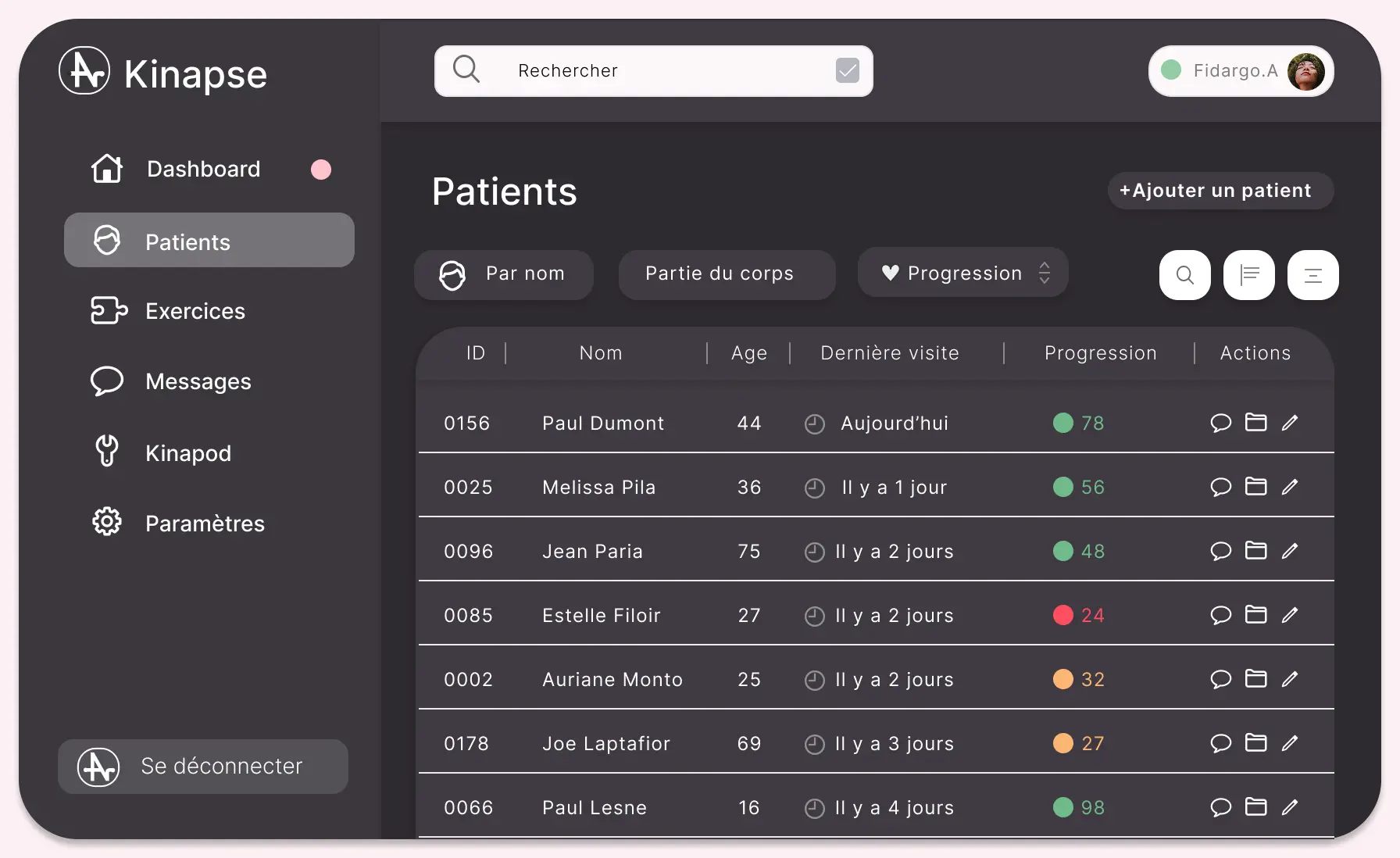This screenshot has height=858, width=1400.
Task: Click the pink Dashboard notification dot
Action: 321,170
